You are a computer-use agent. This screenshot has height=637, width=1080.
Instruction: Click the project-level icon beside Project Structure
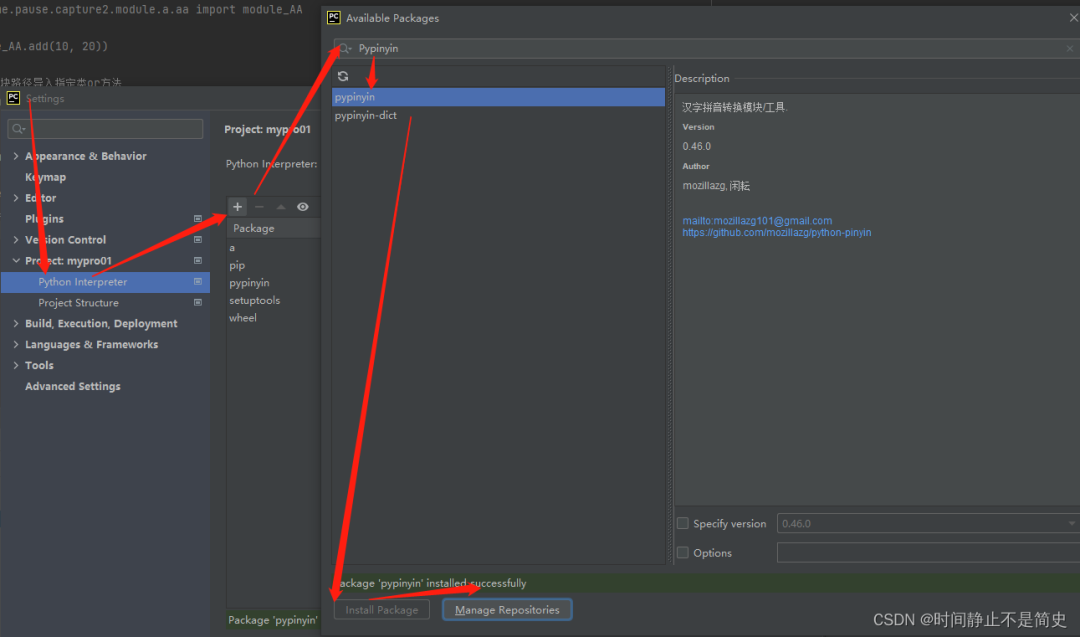[x=197, y=303]
